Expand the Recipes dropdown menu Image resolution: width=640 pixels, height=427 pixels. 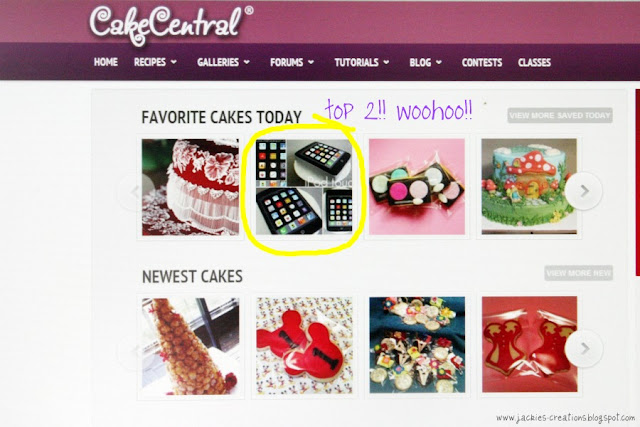click(x=155, y=62)
